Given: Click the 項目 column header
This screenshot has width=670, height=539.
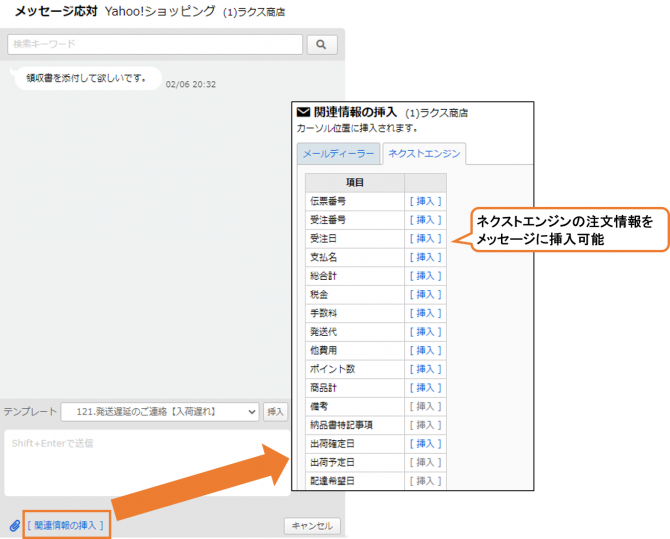Looking at the screenshot, I should coord(355,183).
